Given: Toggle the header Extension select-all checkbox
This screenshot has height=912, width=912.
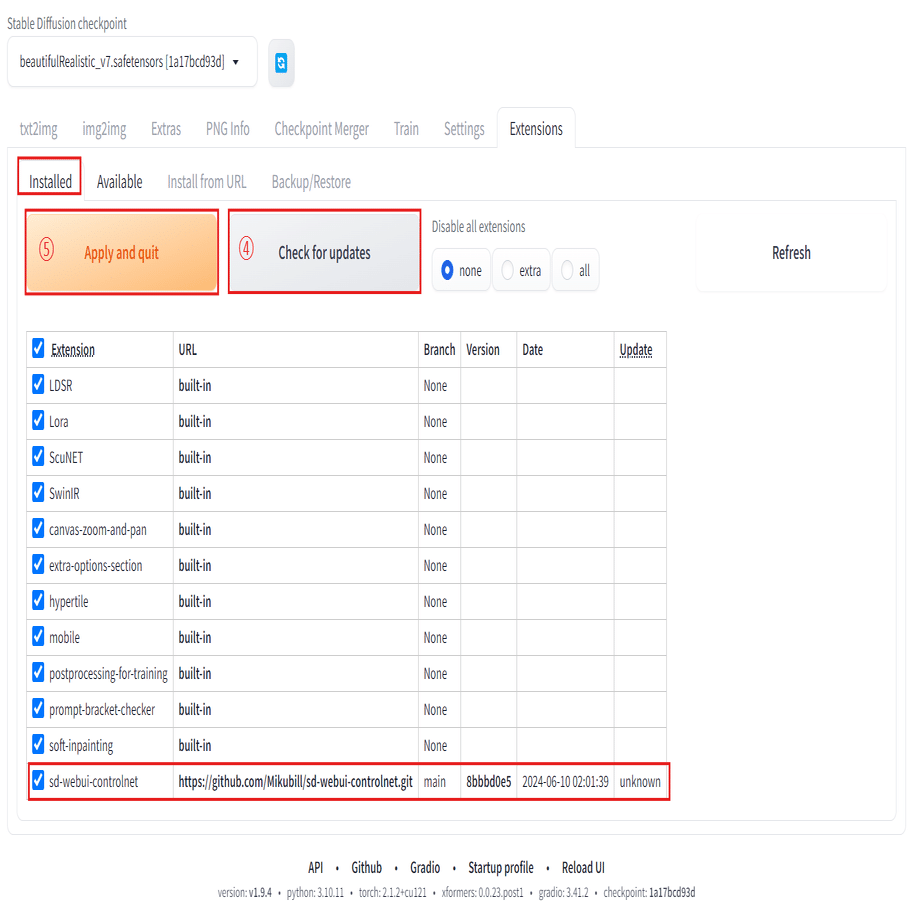Looking at the screenshot, I should pos(38,348).
